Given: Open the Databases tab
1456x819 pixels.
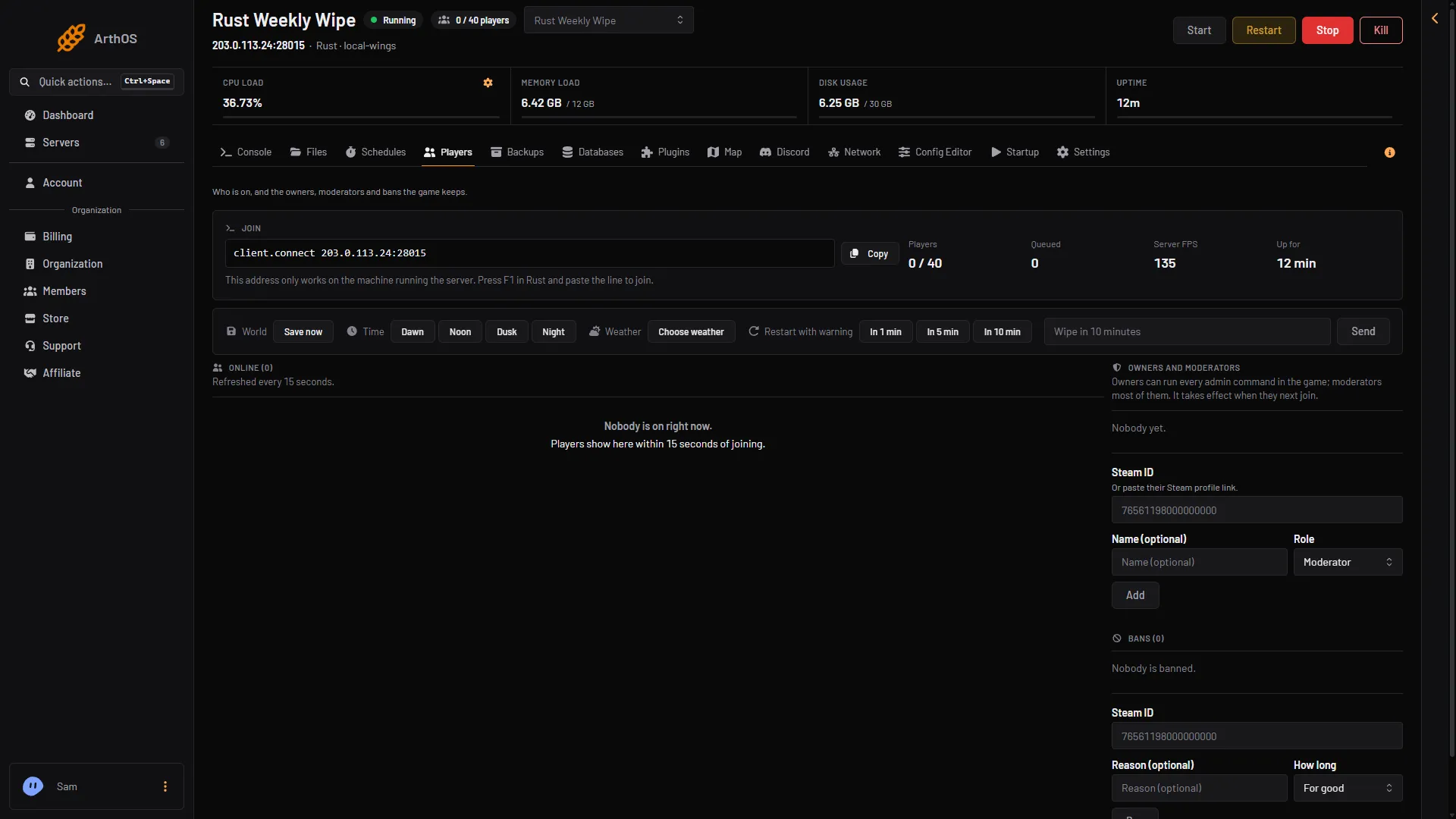Looking at the screenshot, I should (x=593, y=152).
